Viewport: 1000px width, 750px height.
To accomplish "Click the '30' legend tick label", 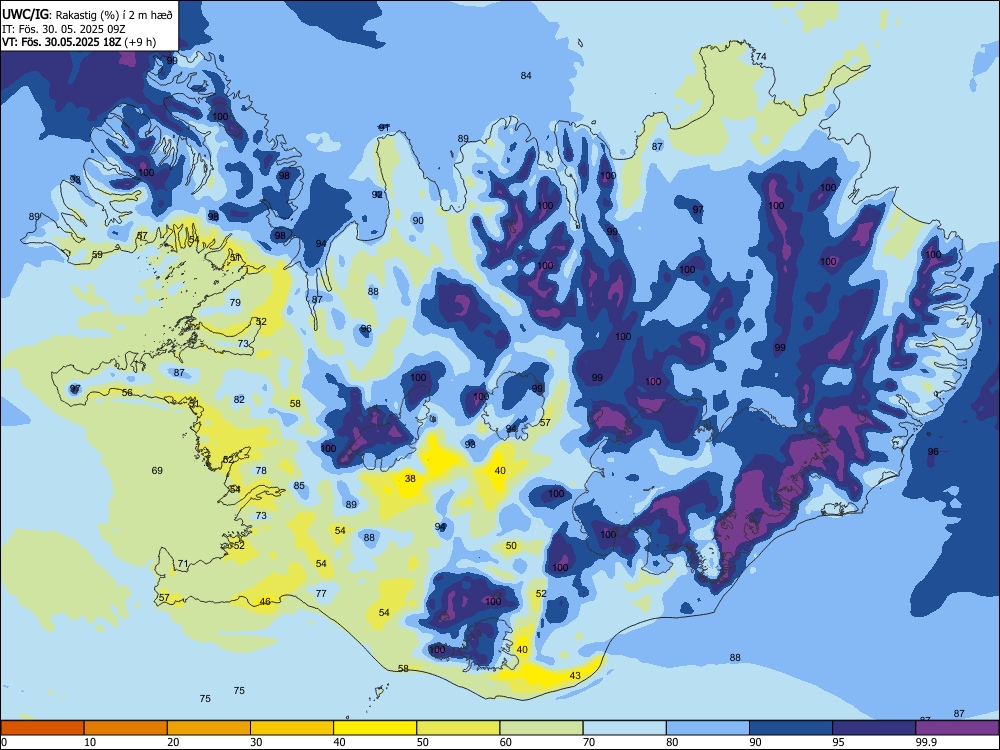I will click(256, 742).
